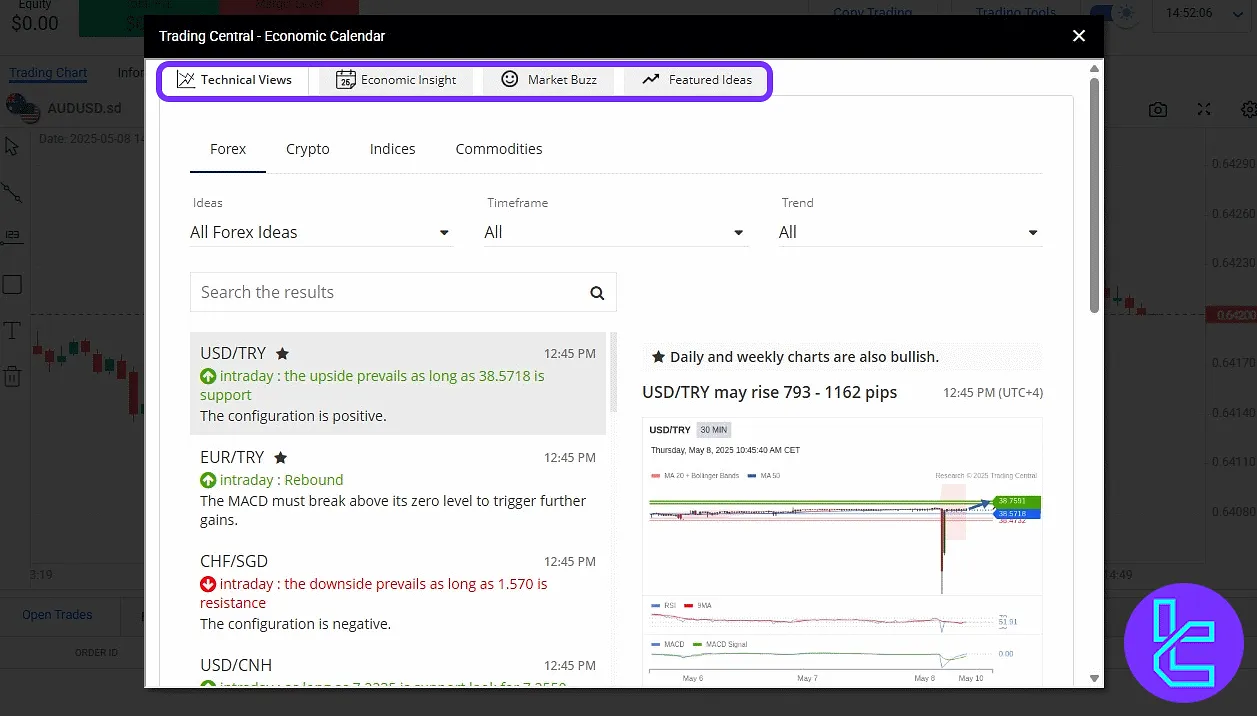Click the red down arrow on CHF/SGD
1257x716 pixels.
tap(208, 584)
